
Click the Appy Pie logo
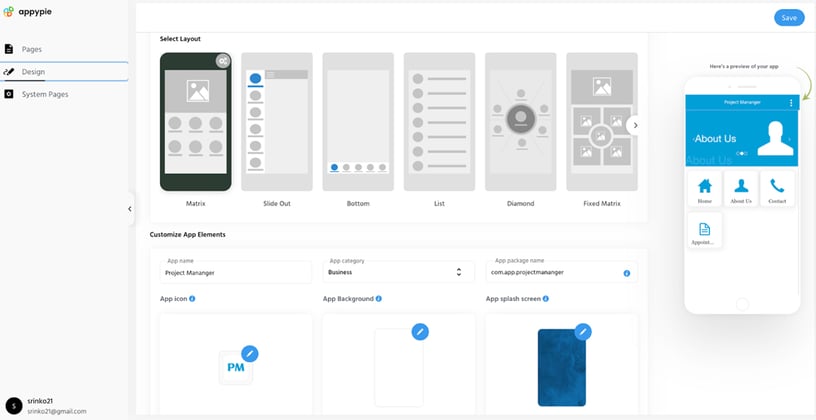(x=27, y=15)
